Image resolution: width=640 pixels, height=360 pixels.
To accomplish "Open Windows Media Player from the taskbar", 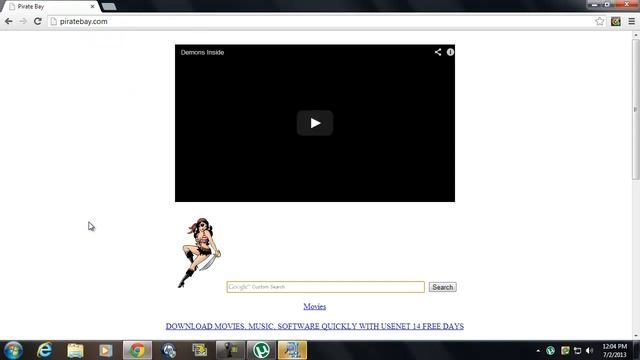I will (106, 350).
